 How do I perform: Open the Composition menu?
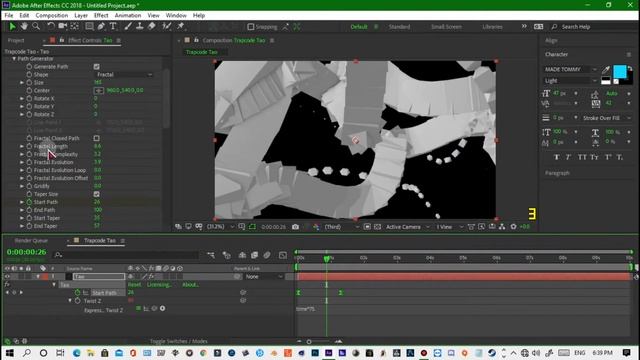51,16
